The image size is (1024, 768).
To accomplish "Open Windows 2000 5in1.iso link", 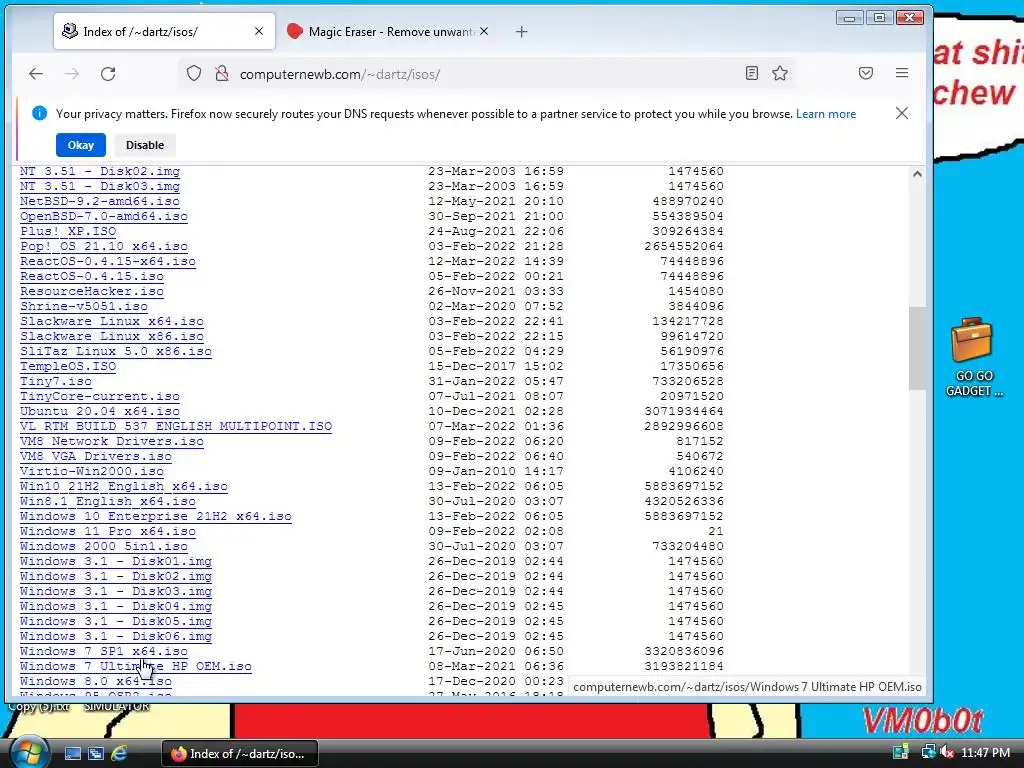I will tap(104, 547).
